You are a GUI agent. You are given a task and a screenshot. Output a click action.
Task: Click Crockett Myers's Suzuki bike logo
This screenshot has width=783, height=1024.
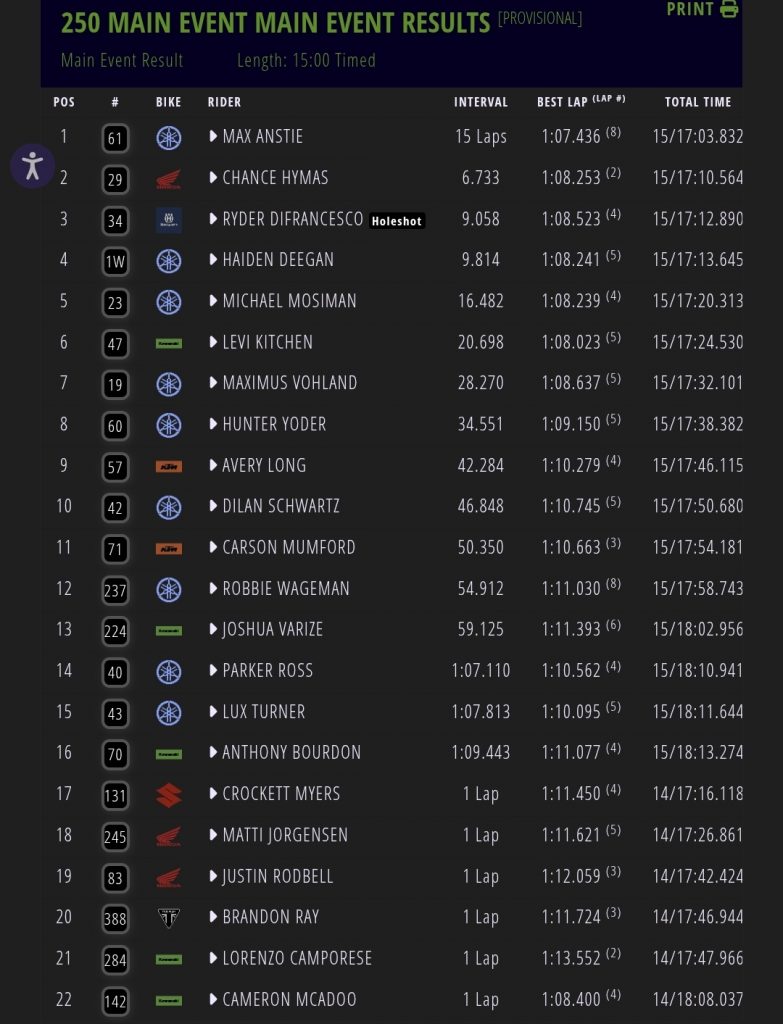[x=169, y=795]
